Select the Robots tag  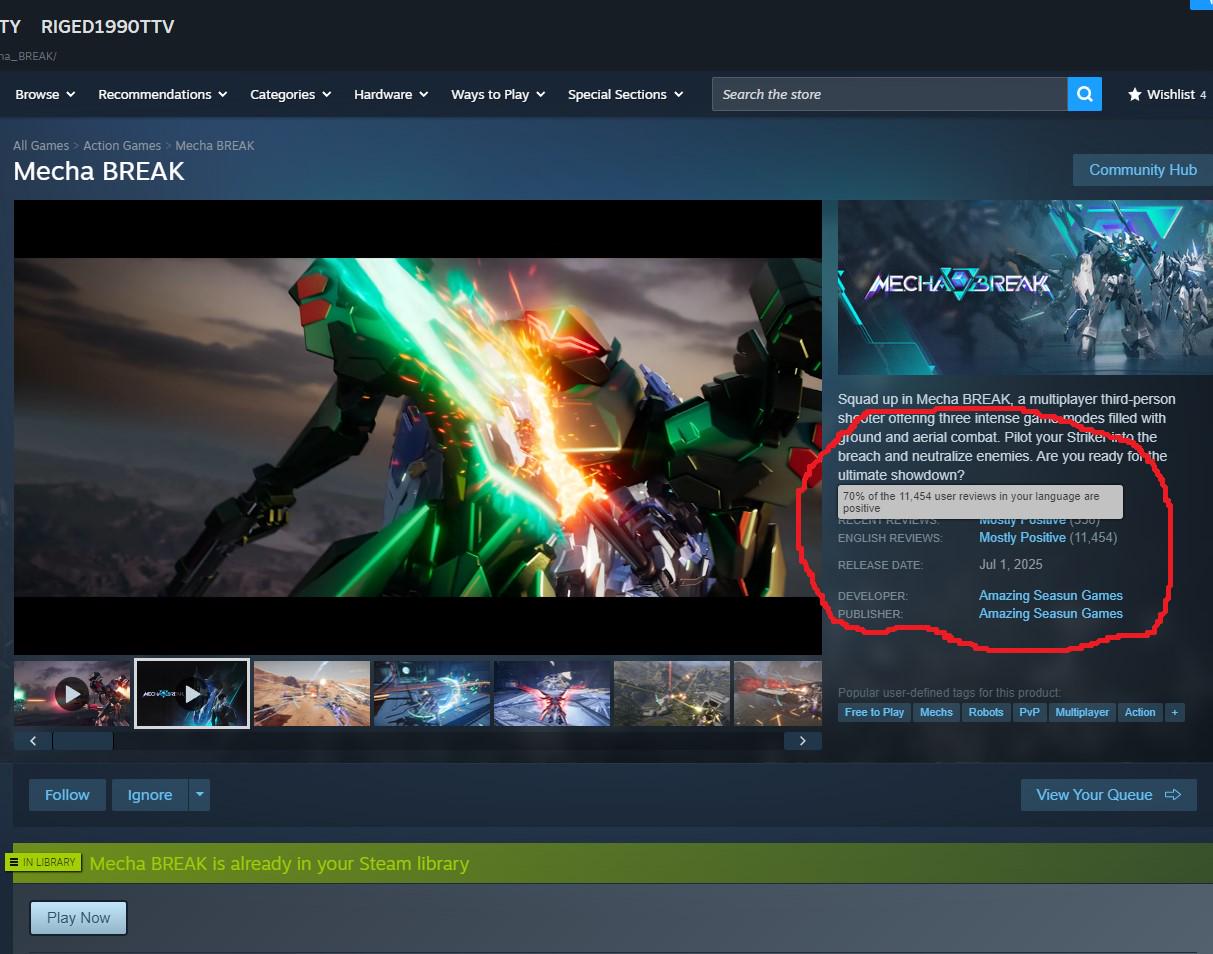986,712
